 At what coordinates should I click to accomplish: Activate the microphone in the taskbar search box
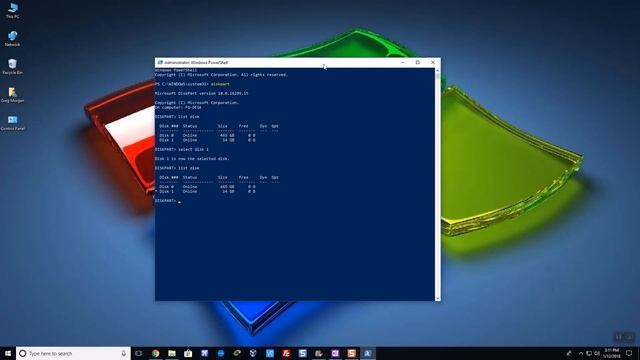tap(124, 353)
